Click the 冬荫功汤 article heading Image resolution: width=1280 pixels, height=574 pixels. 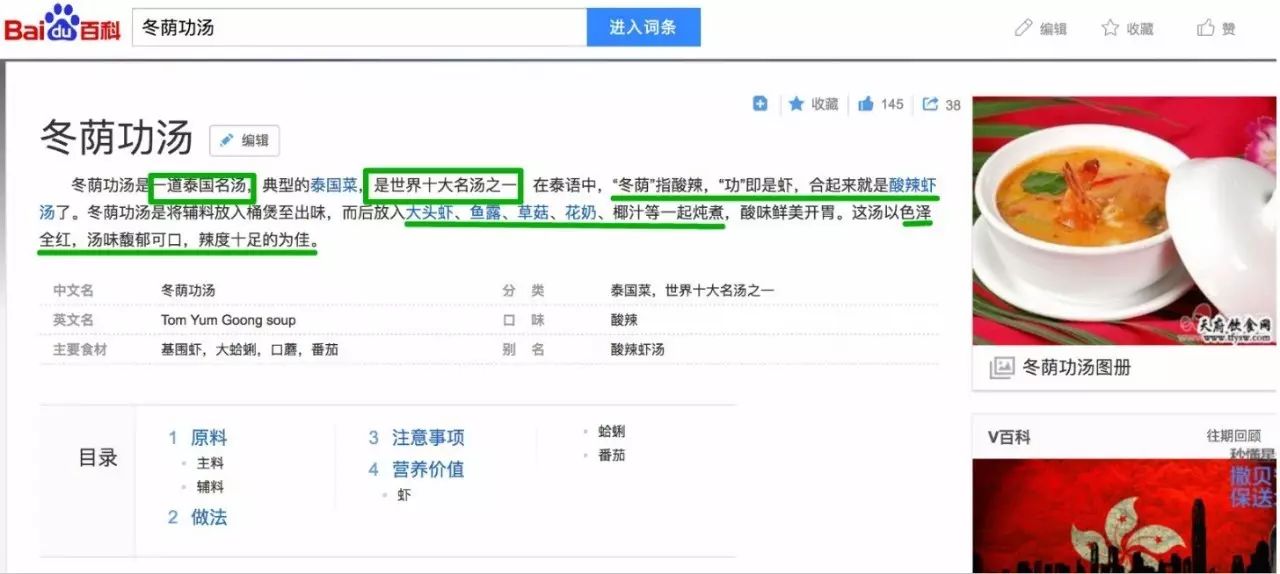coord(116,138)
